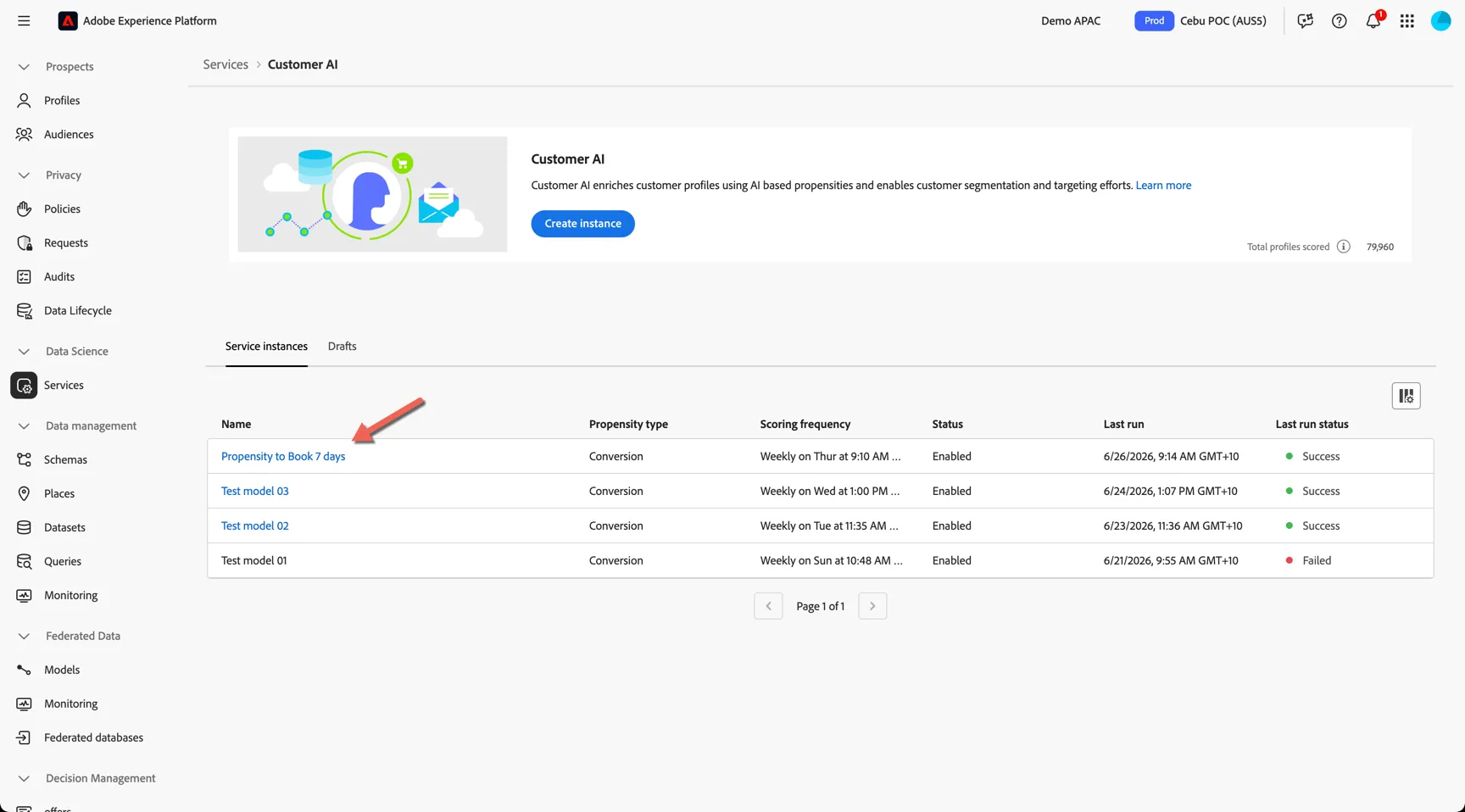
Task: Click Enabled status in Test model 02 row
Action: [951, 526]
